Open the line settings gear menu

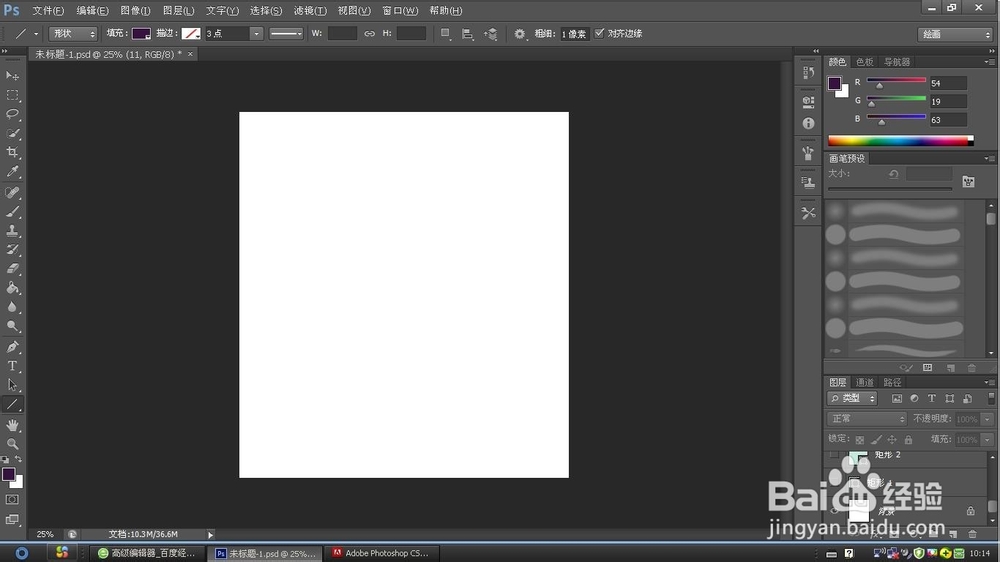520,34
